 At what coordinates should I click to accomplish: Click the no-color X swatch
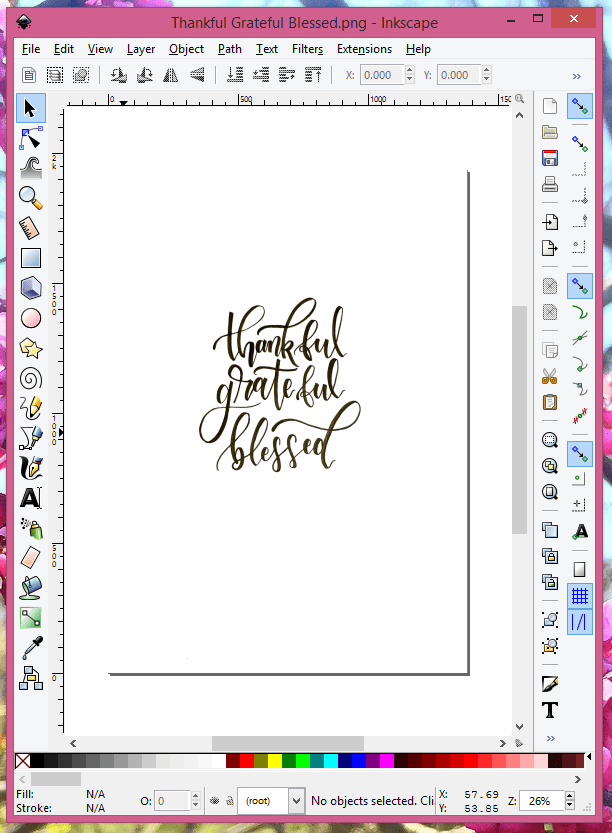coord(22,761)
